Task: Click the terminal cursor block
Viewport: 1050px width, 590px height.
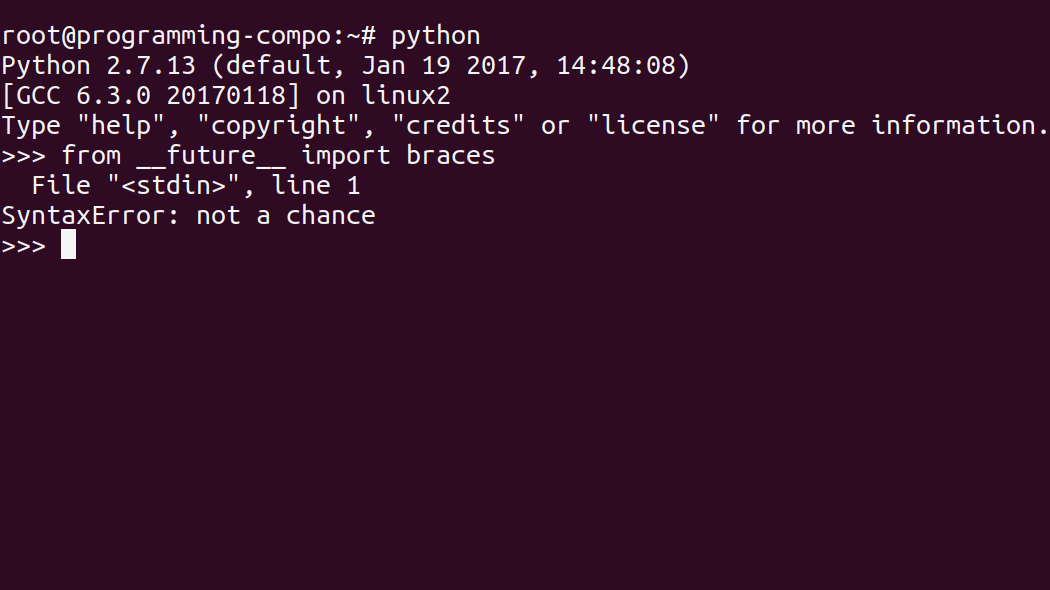Action: pos(68,244)
